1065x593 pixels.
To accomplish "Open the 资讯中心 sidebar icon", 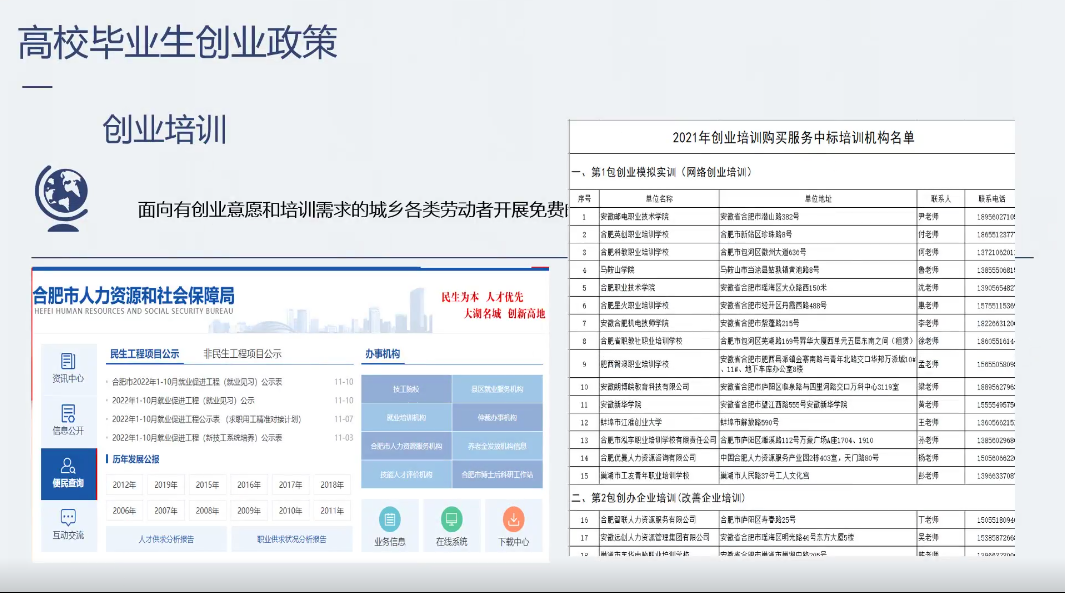I will point(68,367).
